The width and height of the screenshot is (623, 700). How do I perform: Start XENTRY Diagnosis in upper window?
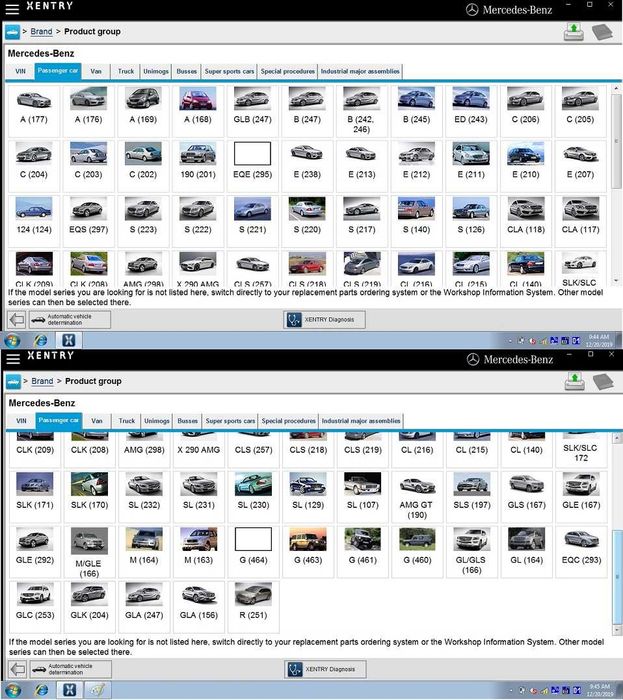[324, 320]
